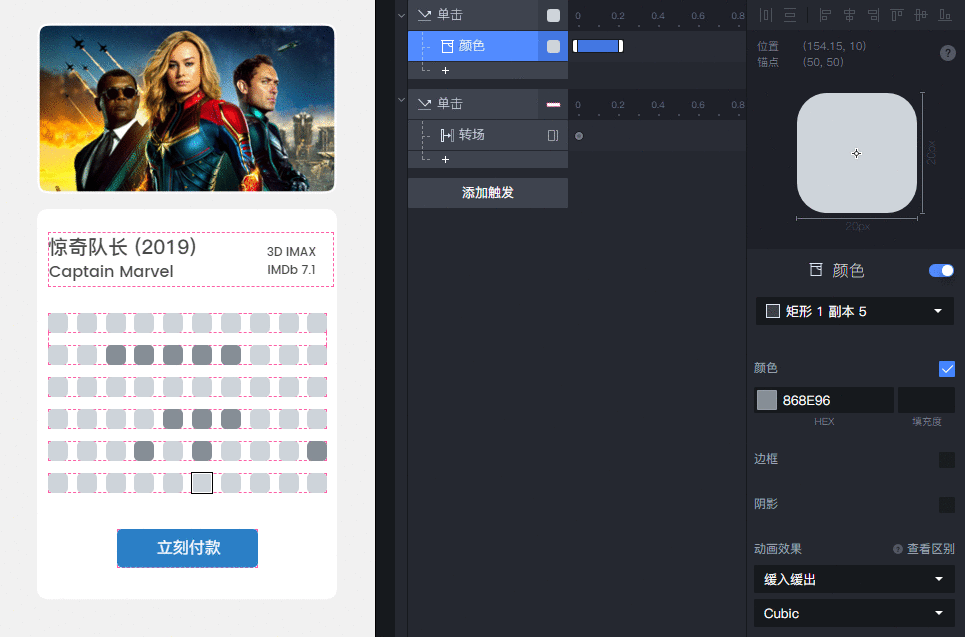Click the 添加触发 button
965x637 pixels.
click(488, 193)
